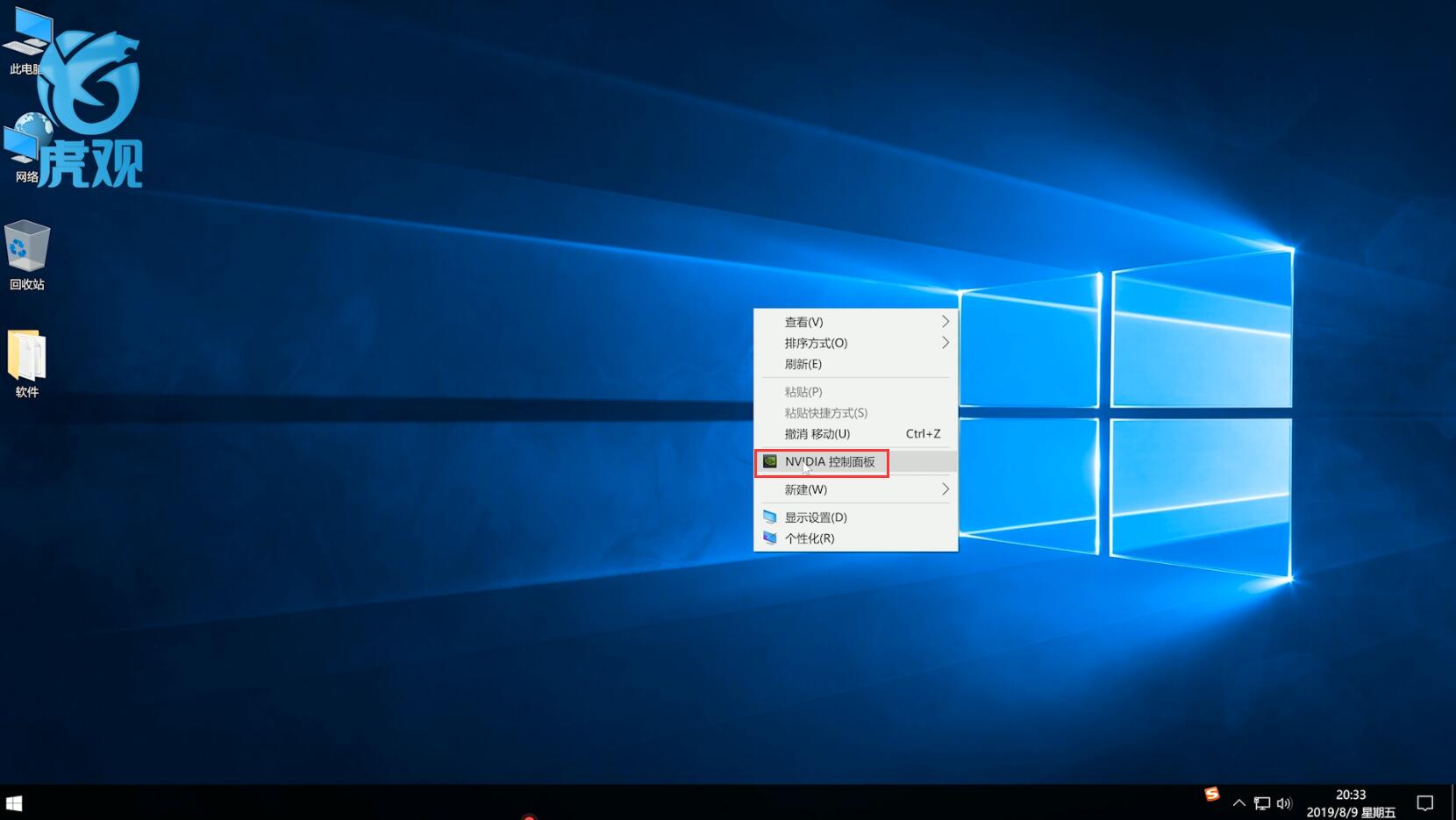Click the arrow beside 新建(W)
The width and height of the screenshot is (1456, 820).
[946, 489]
